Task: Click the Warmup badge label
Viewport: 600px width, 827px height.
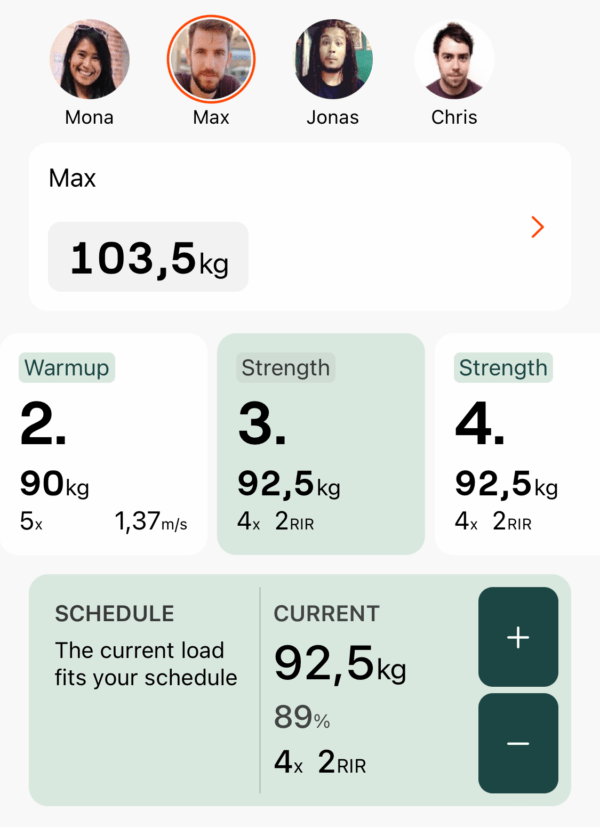Action: pyautogui.click(x=66, y=368)
